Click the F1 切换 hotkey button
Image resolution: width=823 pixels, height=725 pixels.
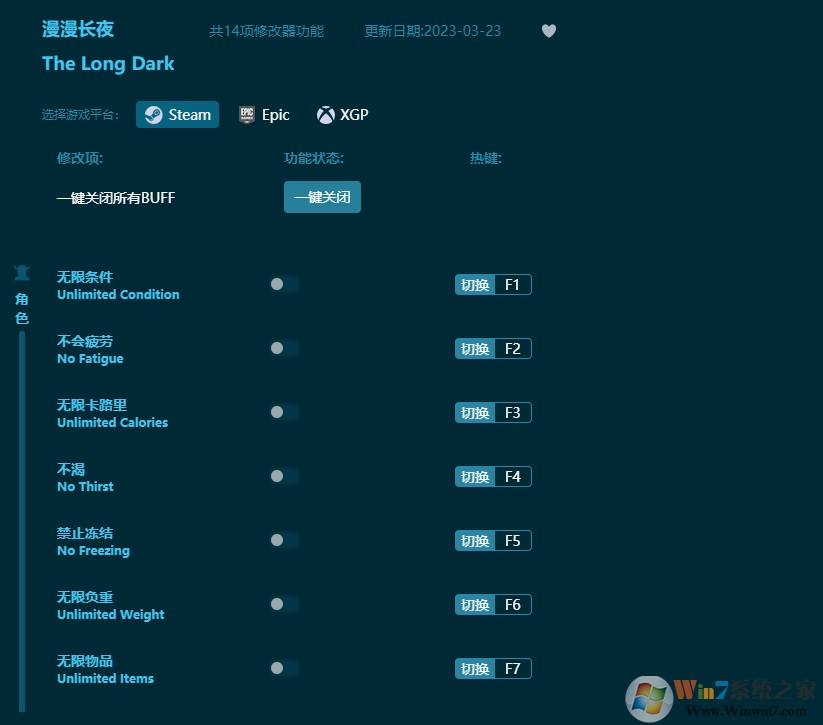(x=493, y=284)
